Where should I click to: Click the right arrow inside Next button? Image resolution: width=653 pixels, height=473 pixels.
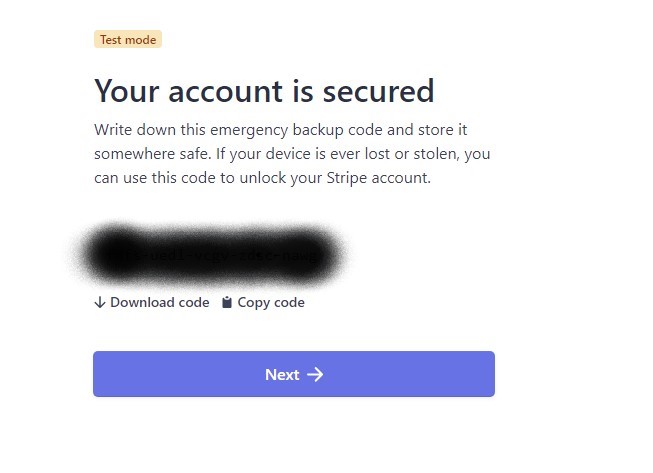[315, 374]
